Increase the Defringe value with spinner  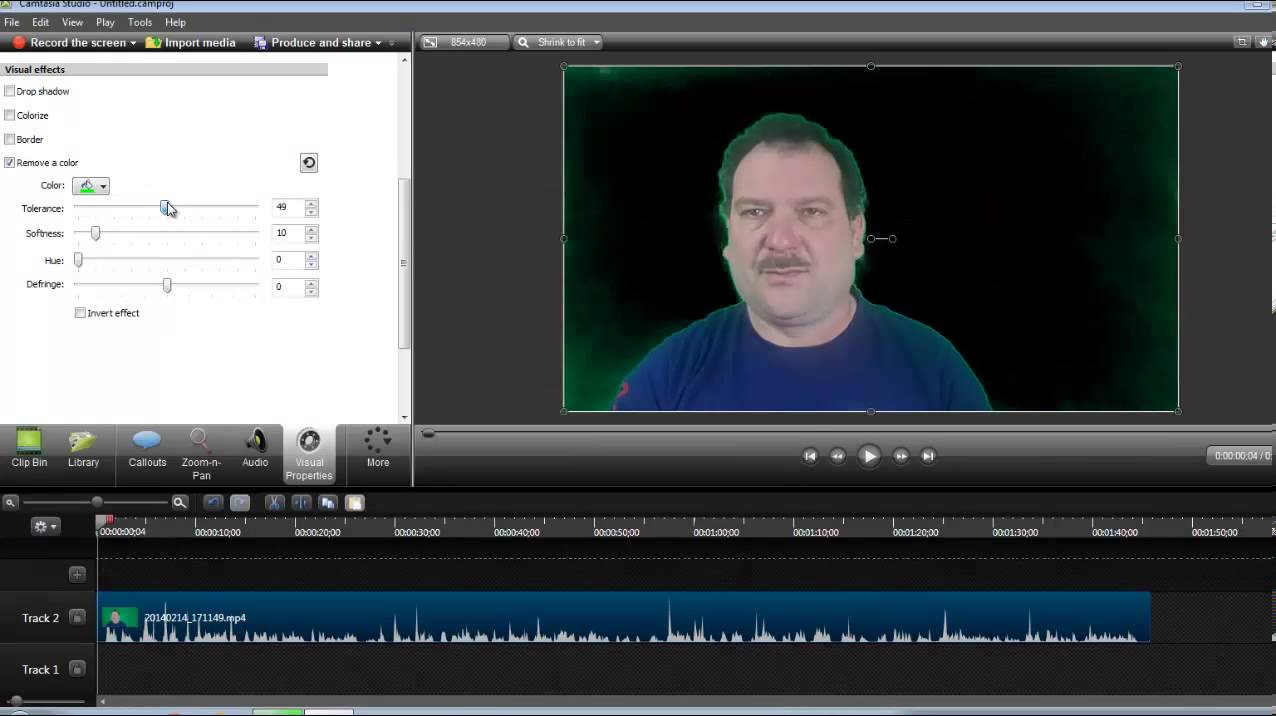(x=311, y=283)
